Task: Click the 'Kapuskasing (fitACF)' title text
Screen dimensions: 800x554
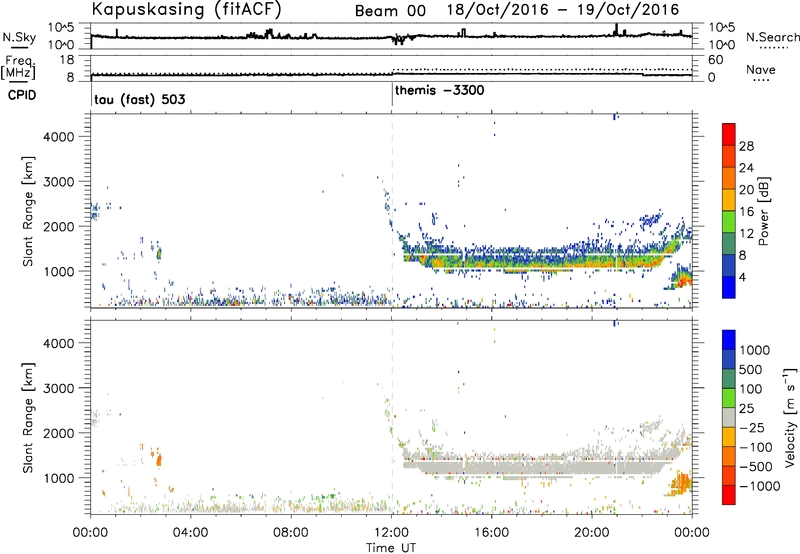Action: [x=187, y=9]
